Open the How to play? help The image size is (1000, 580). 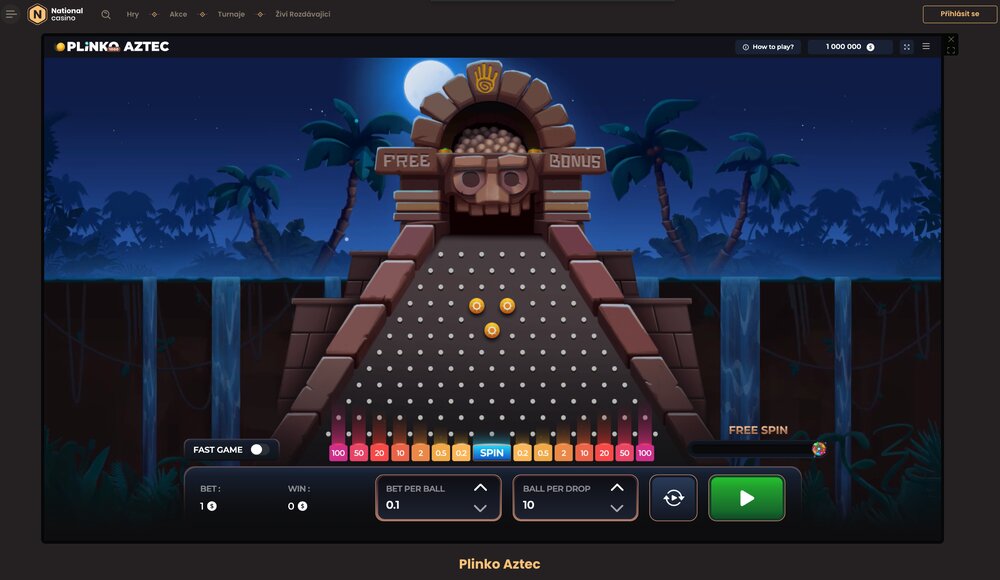pyautogui.click(x=768, y=47)
